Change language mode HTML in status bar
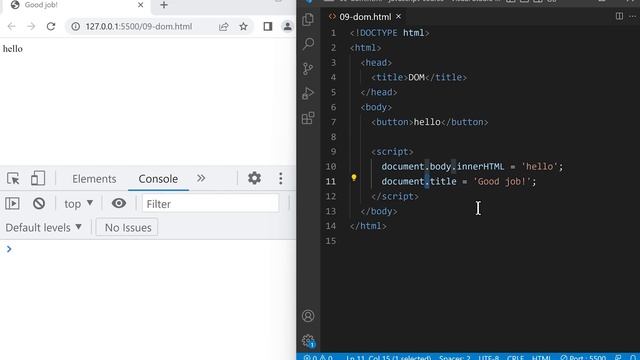 coord(541,357)
